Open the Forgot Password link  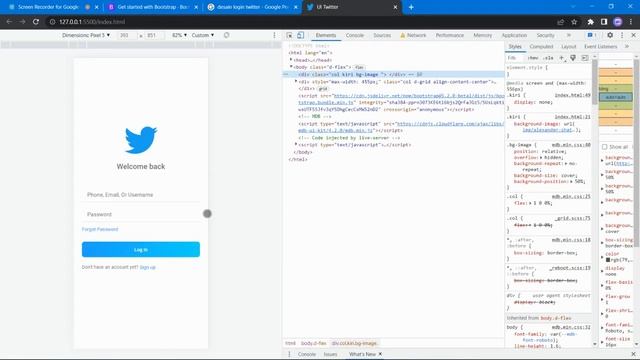[100, 229]
